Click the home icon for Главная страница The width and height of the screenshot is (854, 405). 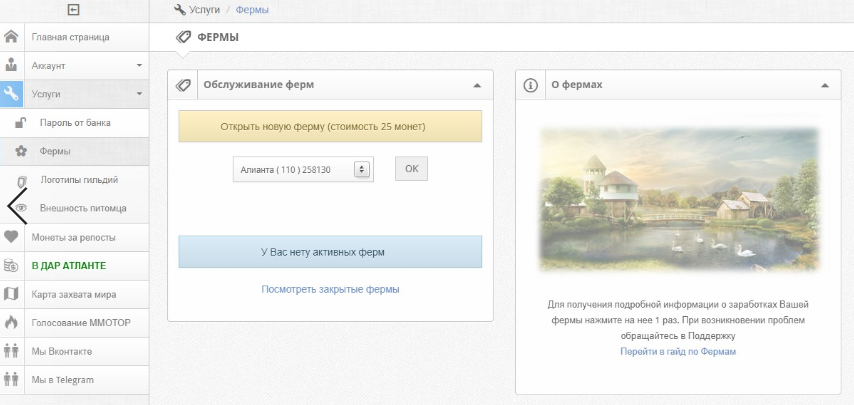tap(11, 37)
